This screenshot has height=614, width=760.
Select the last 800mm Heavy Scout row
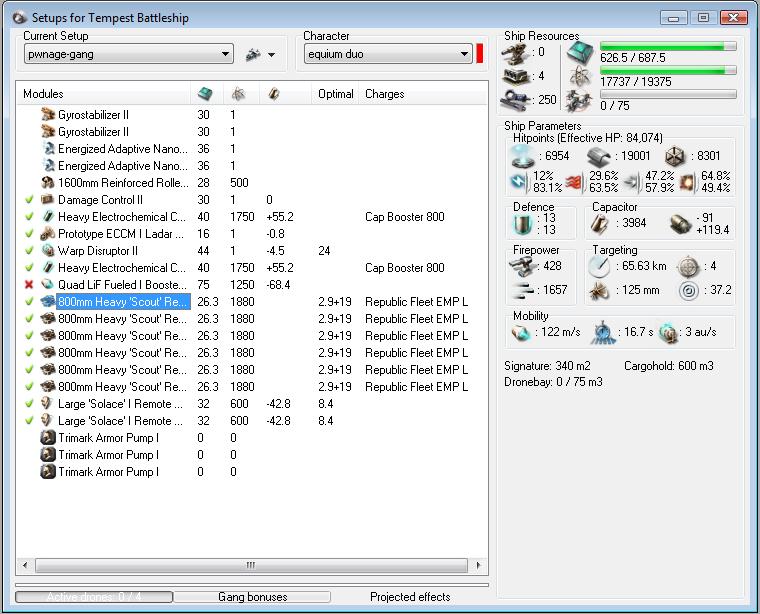[x=252, y=387]
